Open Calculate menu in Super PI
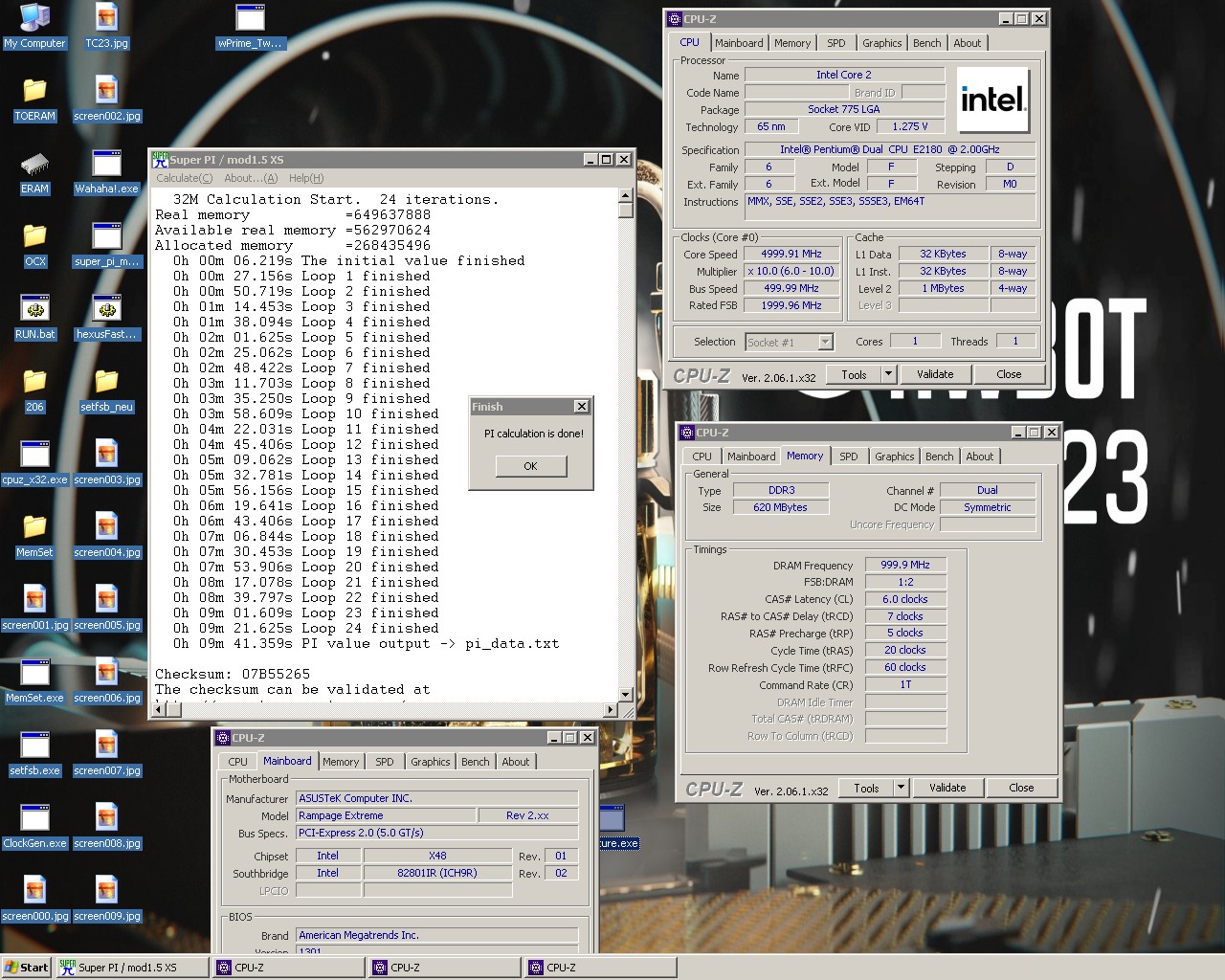The height and width of the screenshot is (980, 1225). click(184, 178)
